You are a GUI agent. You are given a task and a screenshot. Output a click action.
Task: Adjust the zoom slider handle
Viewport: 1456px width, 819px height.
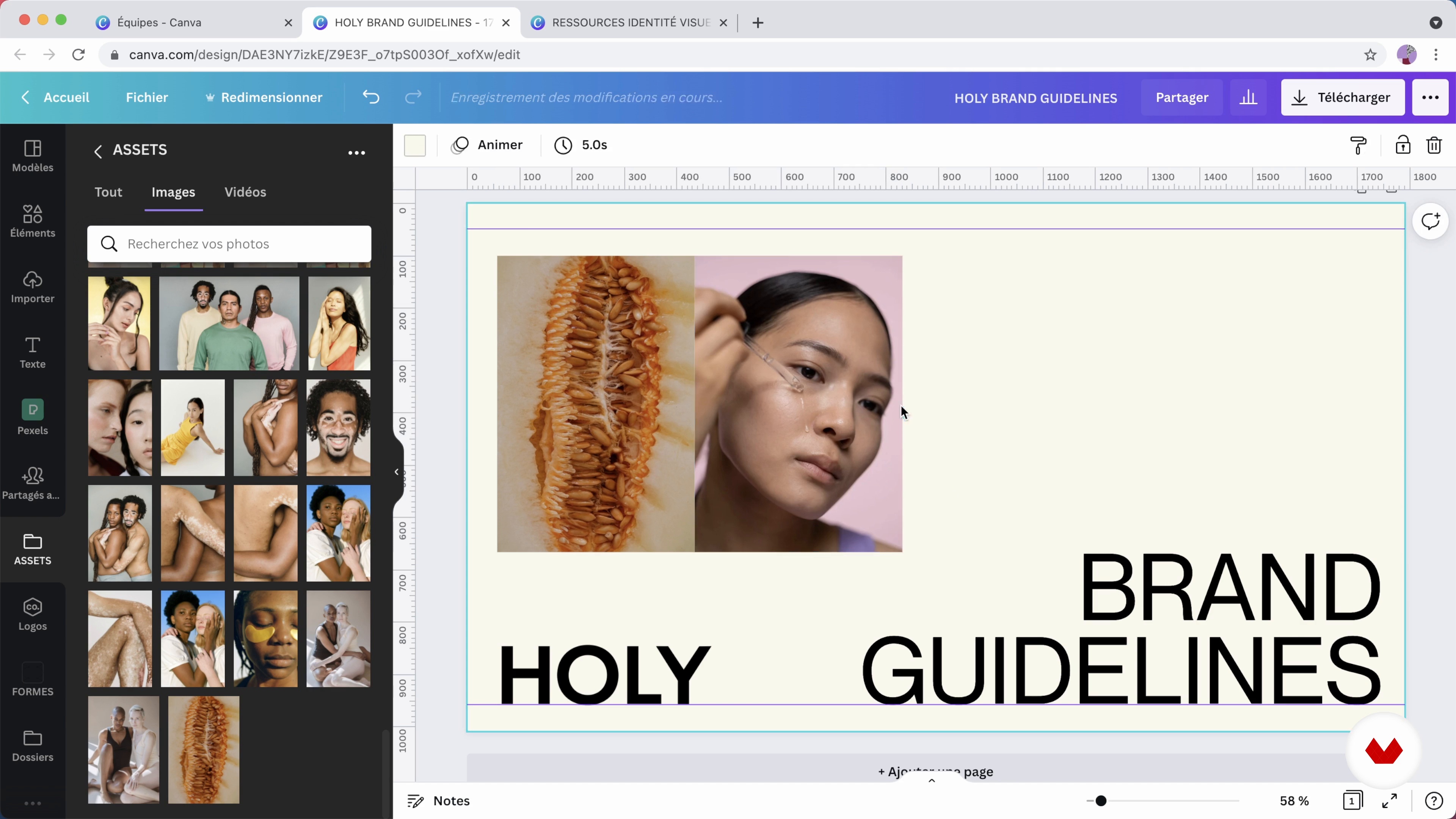pos(1100,800)
